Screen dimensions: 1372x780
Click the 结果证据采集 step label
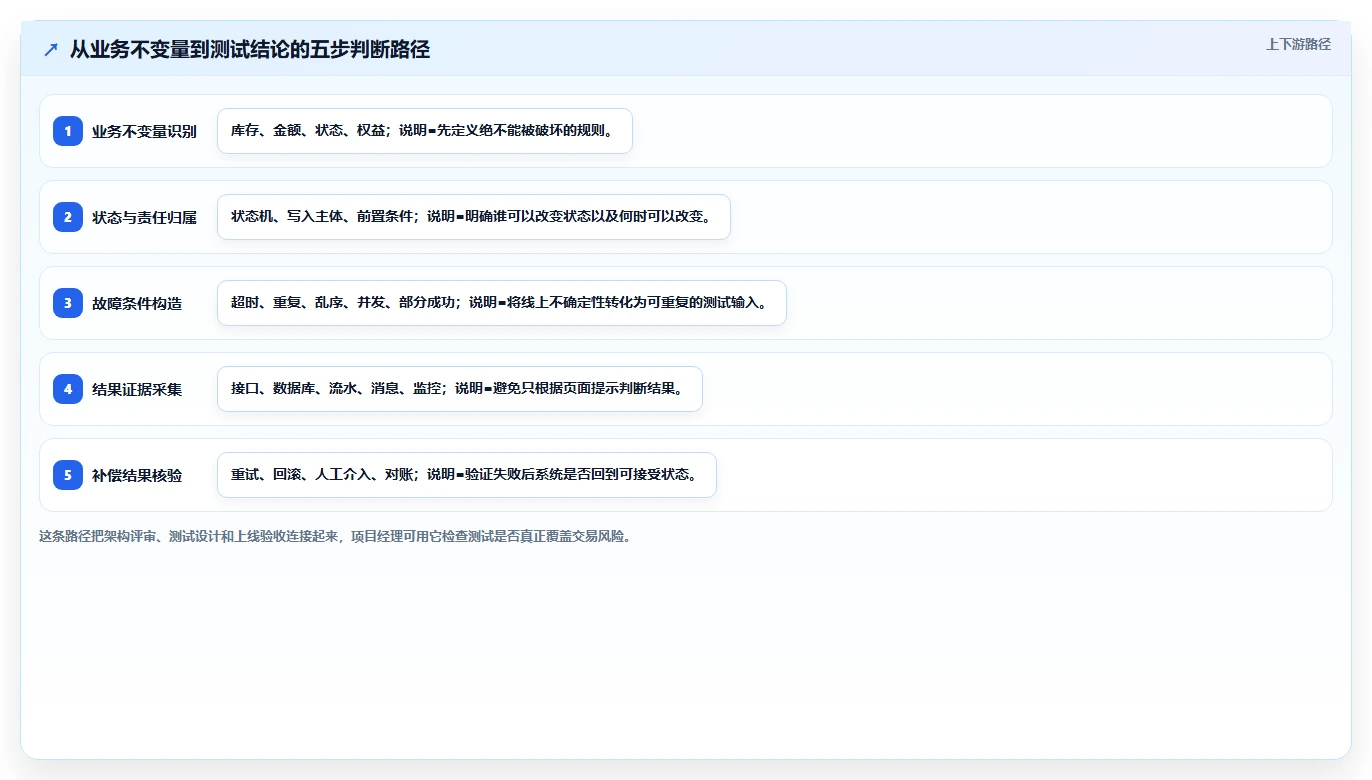tap(137, 389)
